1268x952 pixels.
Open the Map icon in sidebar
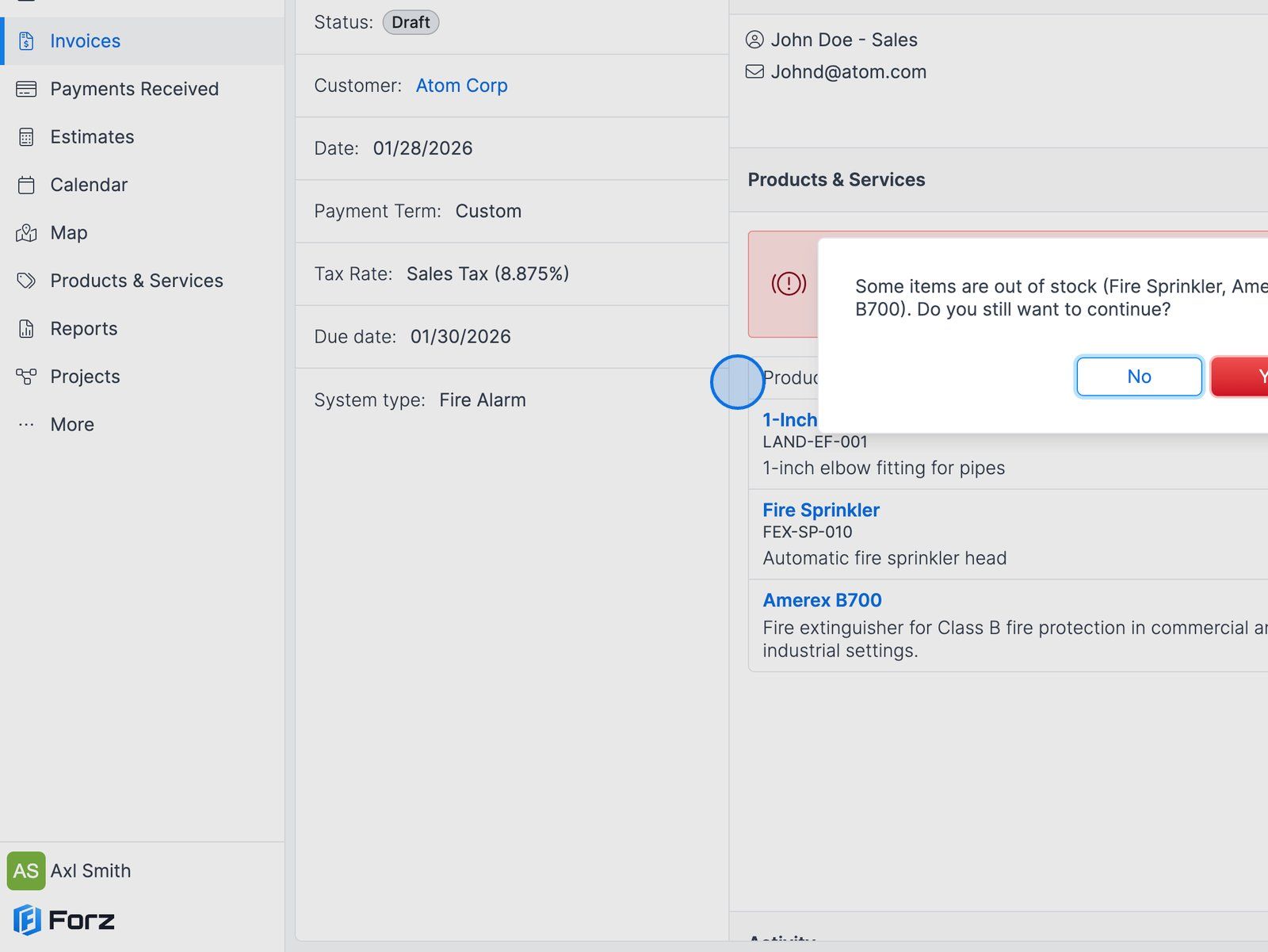click(26, 233)
